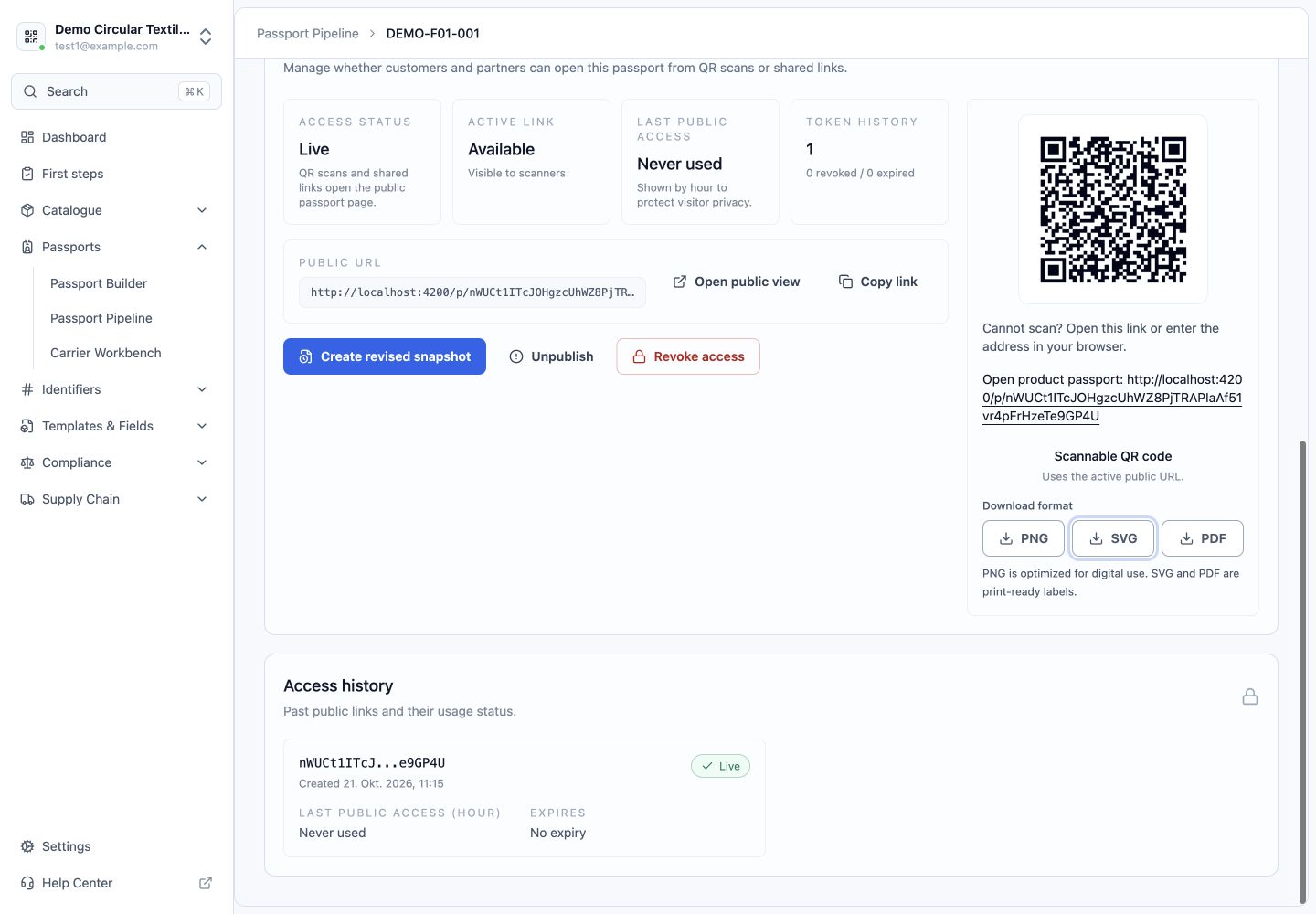Click the Compliance scales icon
The height and width of the screenshot is (914, 1316).
pyautogui.click(x=27, y=462)
